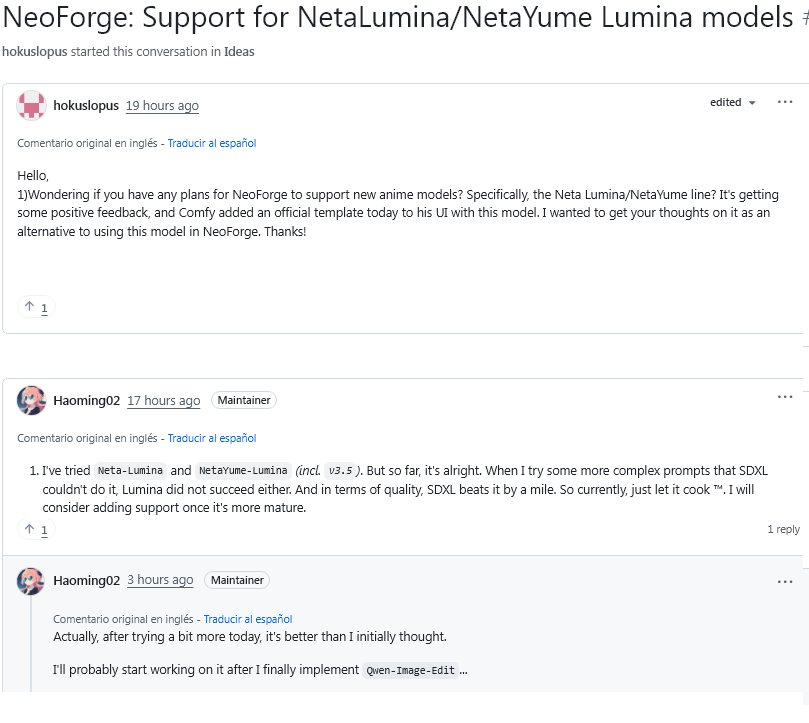The width and height of the screenshot is (809, 723).
Task: Open the three-dot menu on hokuslopus's post
Action: pyautogui.click(x=785, y=102)
